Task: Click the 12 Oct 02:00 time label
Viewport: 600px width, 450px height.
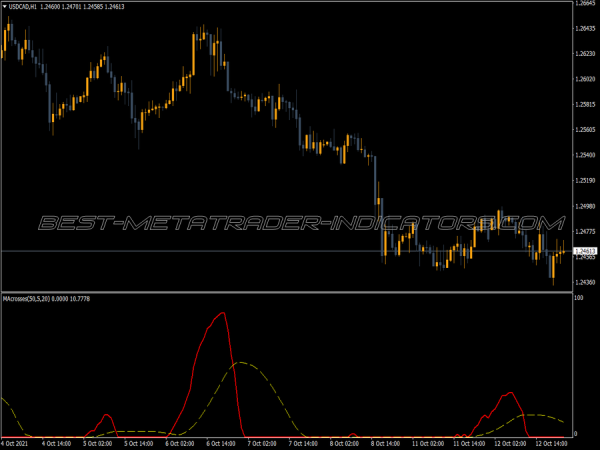Action: coord(510,444)
